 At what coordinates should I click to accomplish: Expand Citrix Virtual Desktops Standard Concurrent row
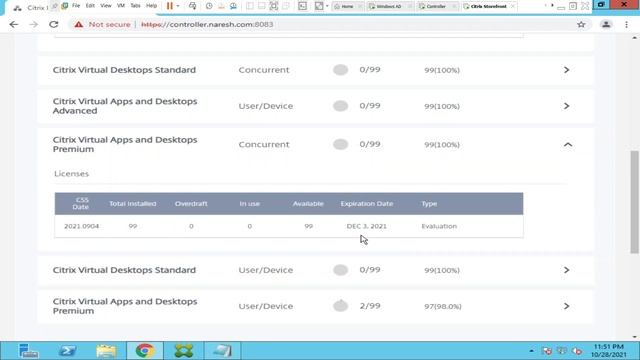click(x=567, y=70)
